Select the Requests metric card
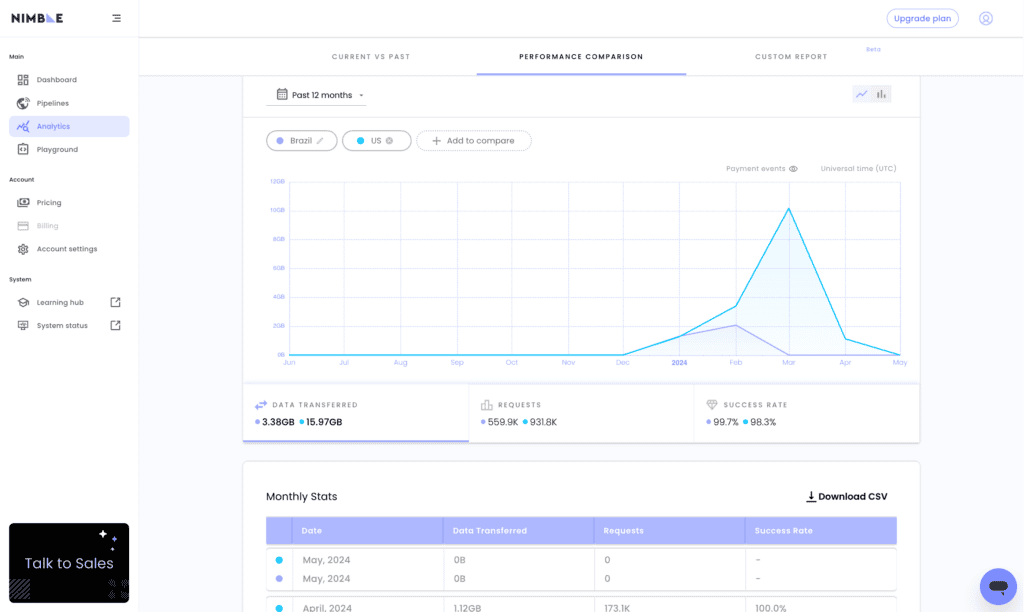Viewport: 1024px width, 612px height. click(581, 413)
